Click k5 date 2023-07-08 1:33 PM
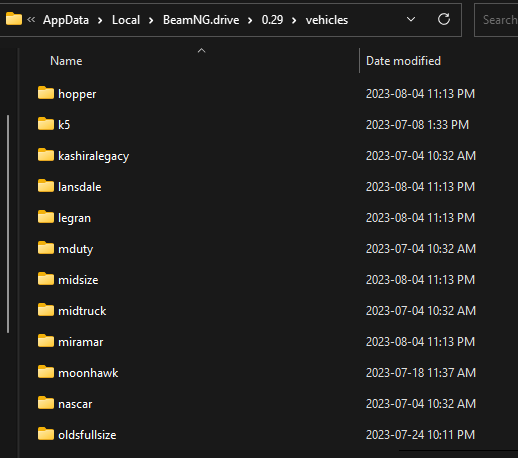 coord(417,125)
